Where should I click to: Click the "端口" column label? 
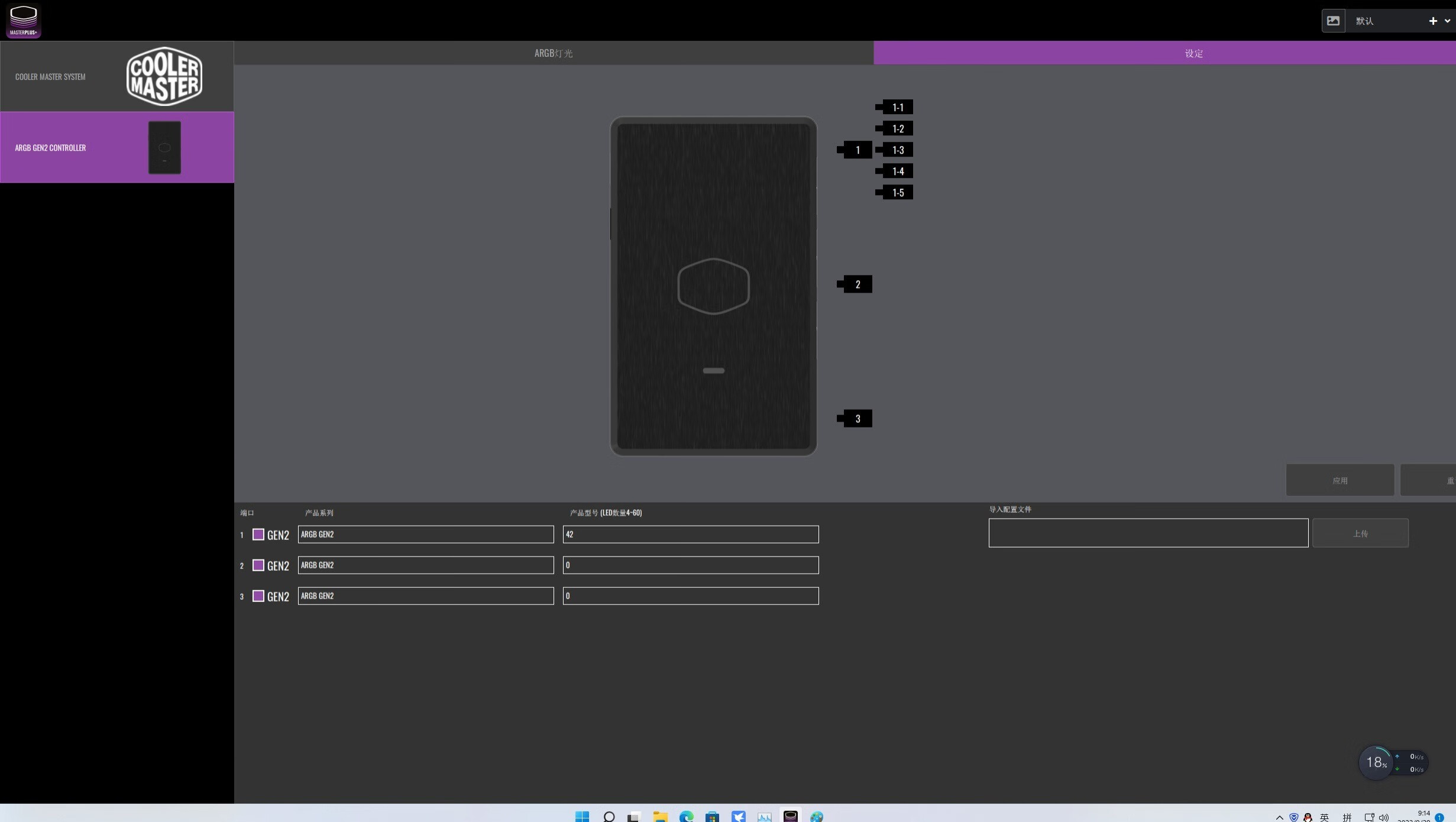pos(247,513)
